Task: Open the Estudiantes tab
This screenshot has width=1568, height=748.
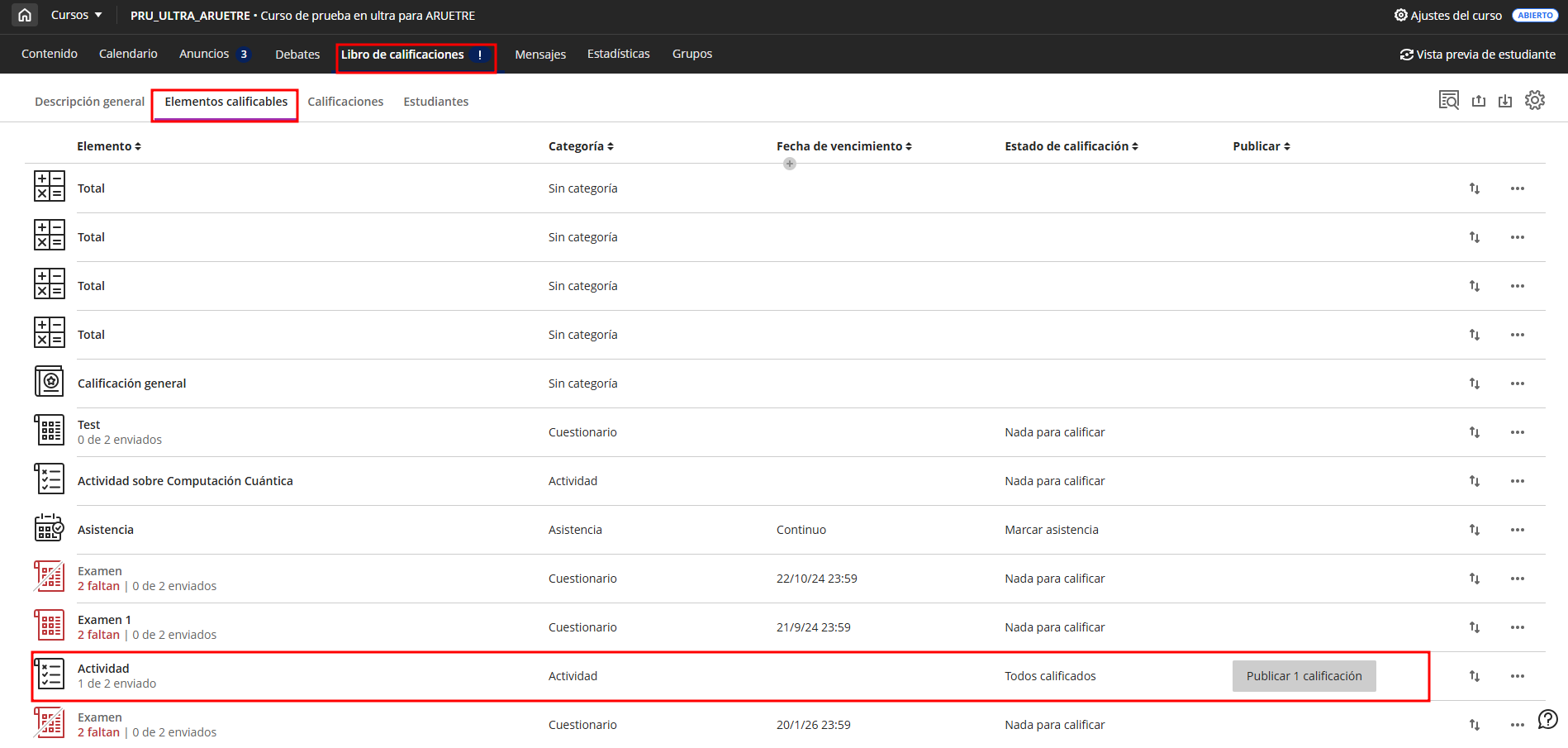Action: click(x=435, y=102)
